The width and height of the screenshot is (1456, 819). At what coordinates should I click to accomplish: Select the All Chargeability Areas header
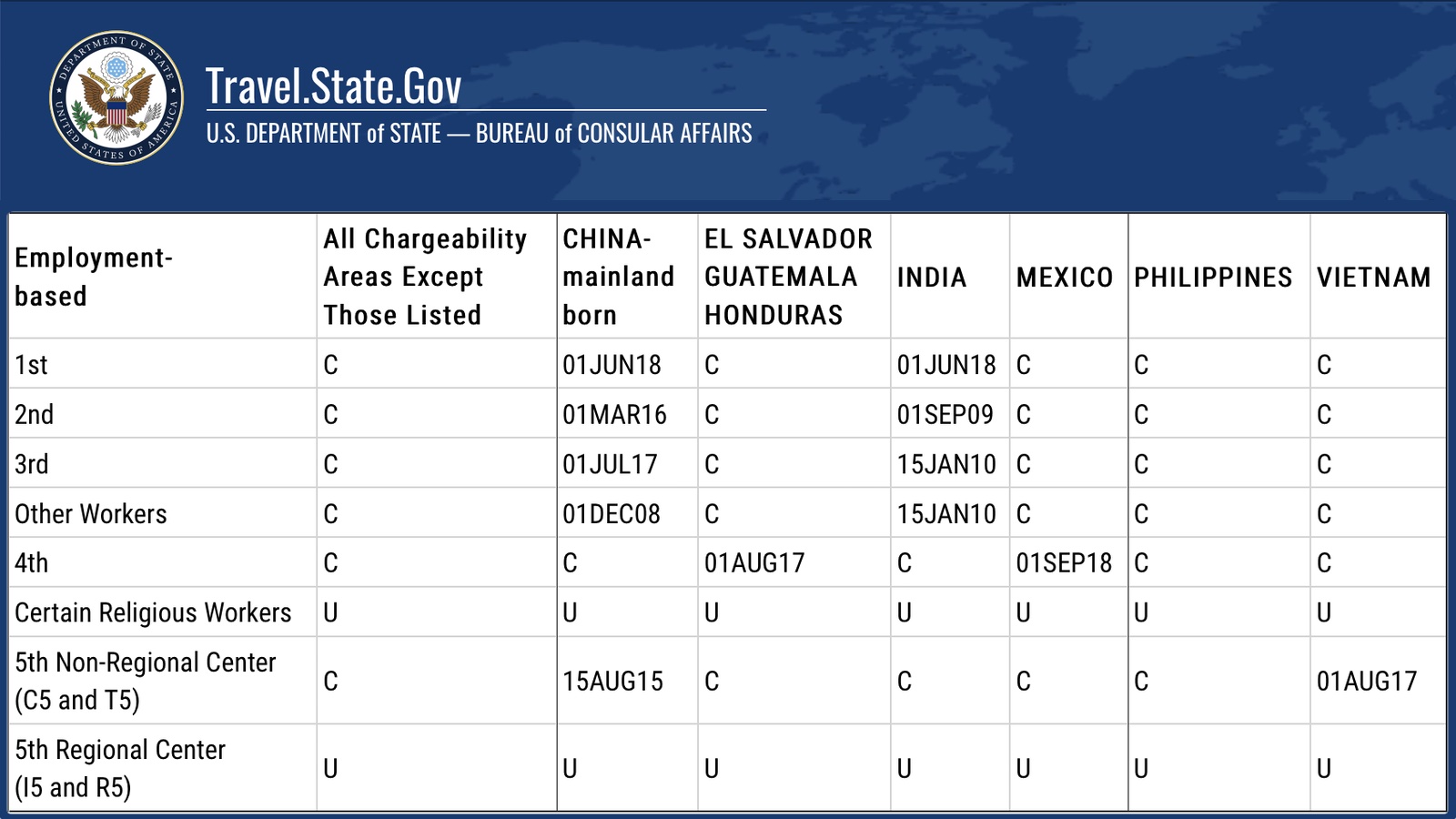tap(425, 277)
